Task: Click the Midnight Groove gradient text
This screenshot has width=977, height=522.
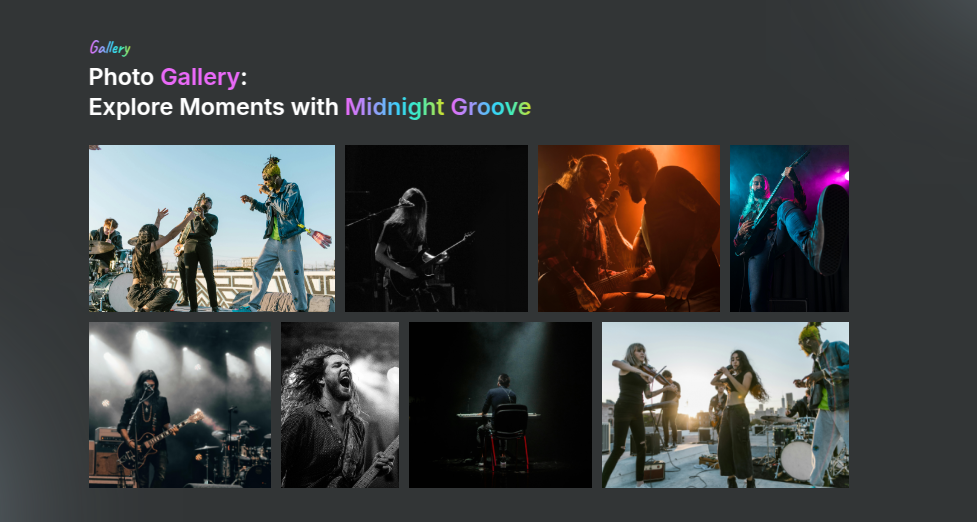Action: 438,107
